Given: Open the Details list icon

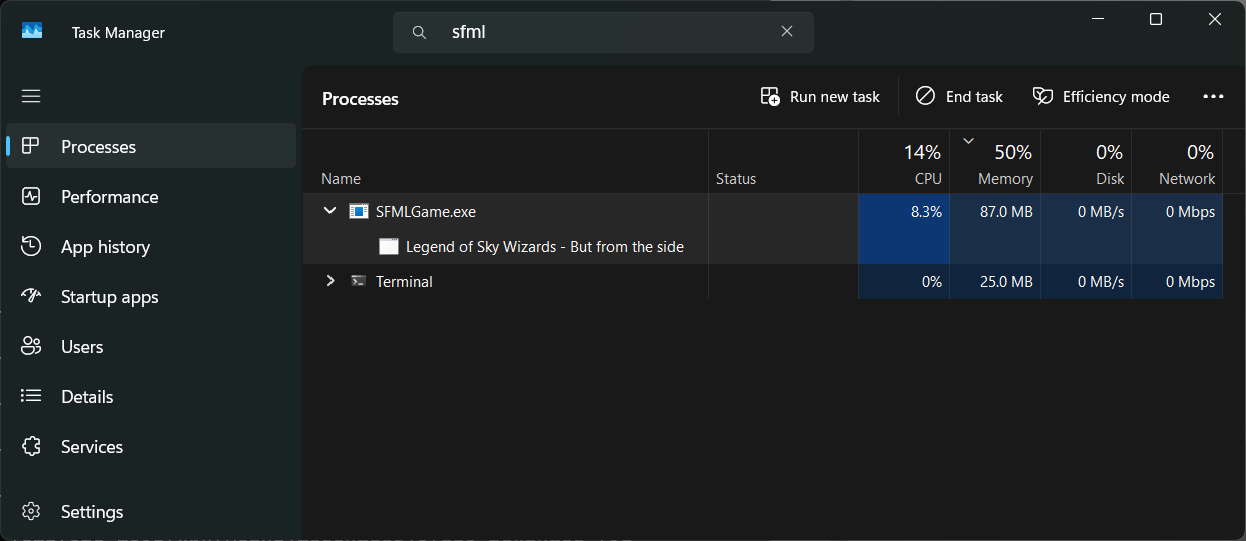Looking at the screenshot, I should pyautogui.click(x=31, y=397).
